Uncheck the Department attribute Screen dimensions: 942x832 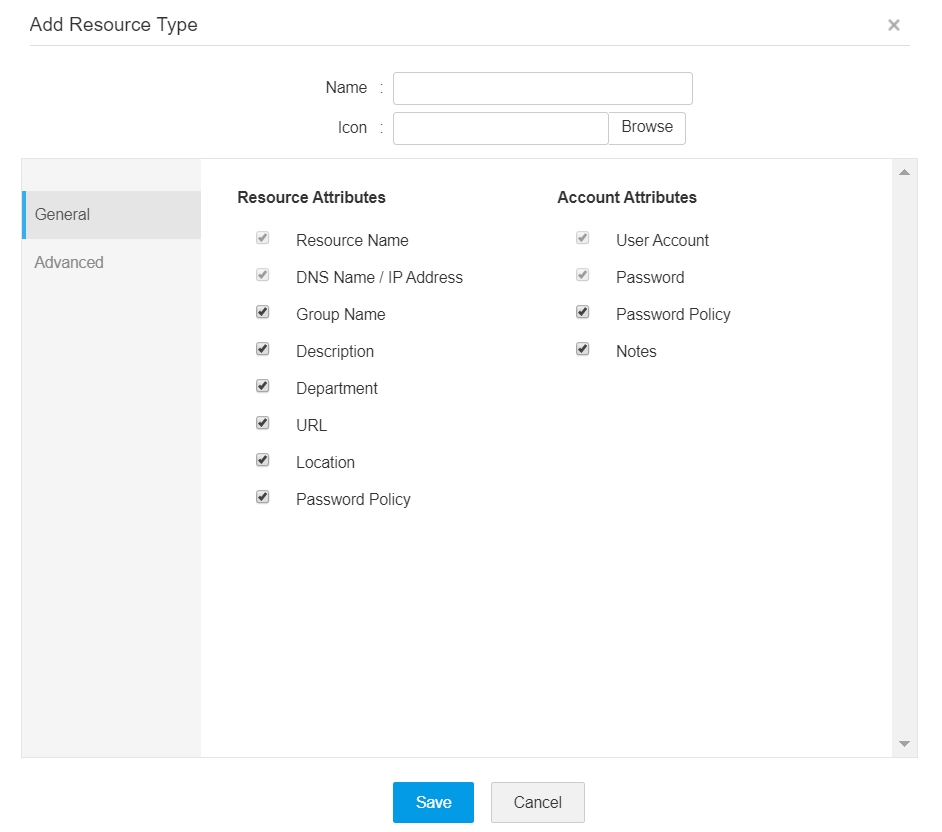262,386
